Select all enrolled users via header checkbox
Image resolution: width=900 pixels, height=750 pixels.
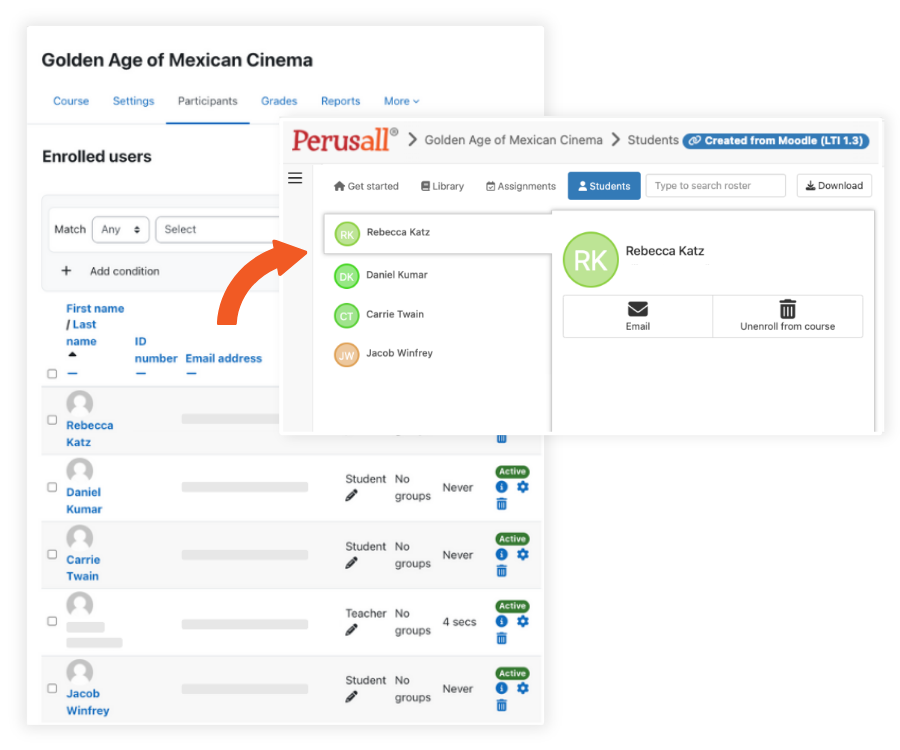(x=52, y=373)
